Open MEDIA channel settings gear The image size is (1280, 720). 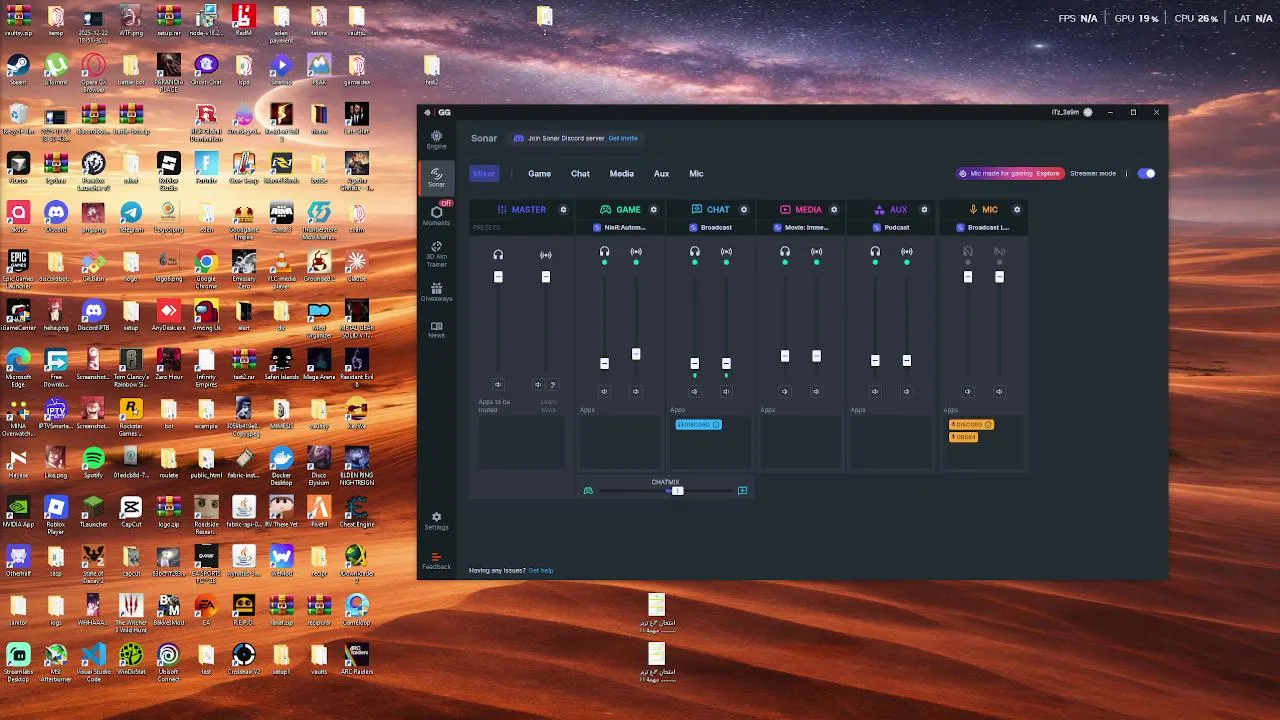[834, 210]
